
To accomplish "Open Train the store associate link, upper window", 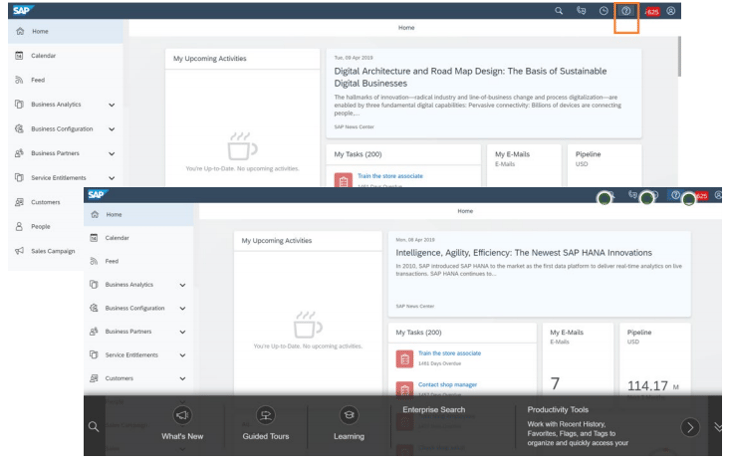I will tap(390, 176).
